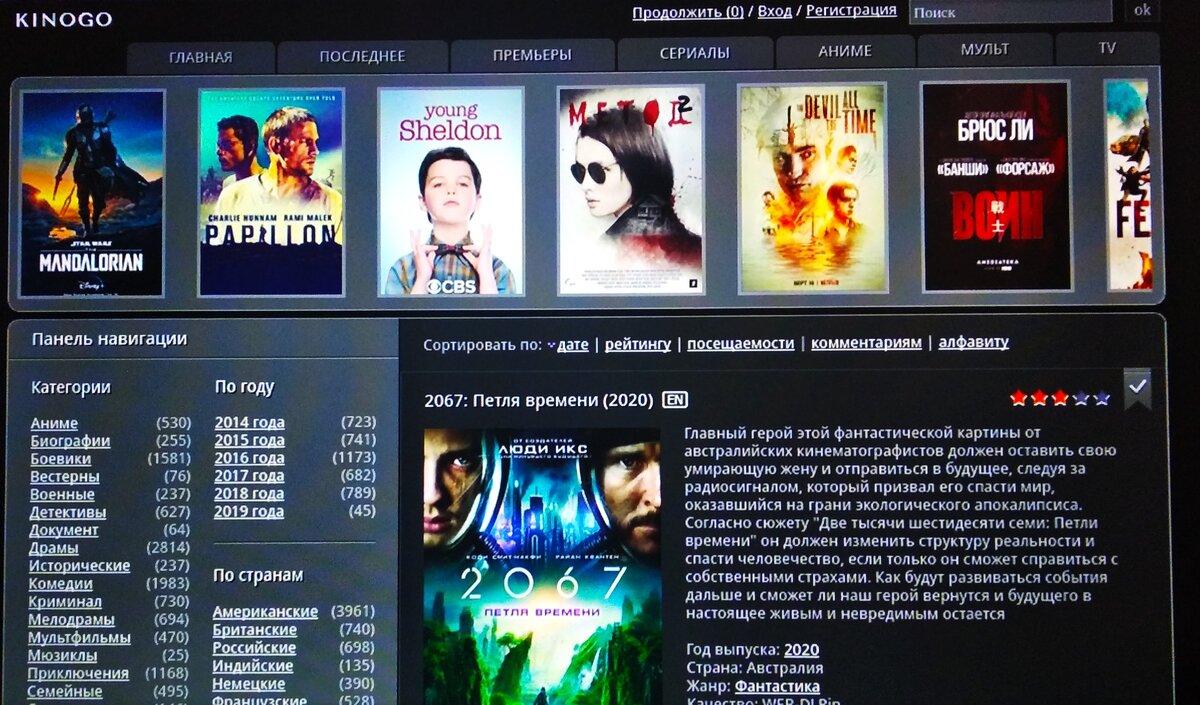Image resolution: width=1200 pixels, height=705 pixels.
Task: Open the Приключения category
Action: (78, 674)
